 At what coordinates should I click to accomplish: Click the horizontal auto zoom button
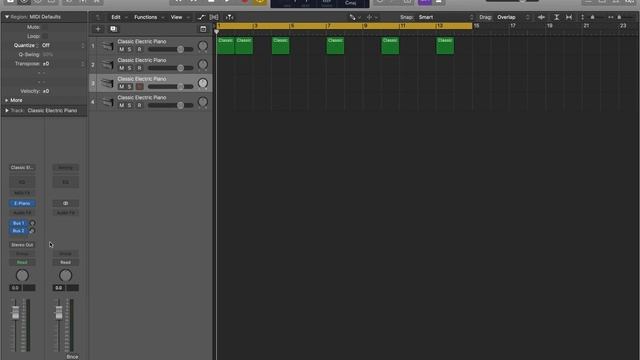(x=569, y=17)
